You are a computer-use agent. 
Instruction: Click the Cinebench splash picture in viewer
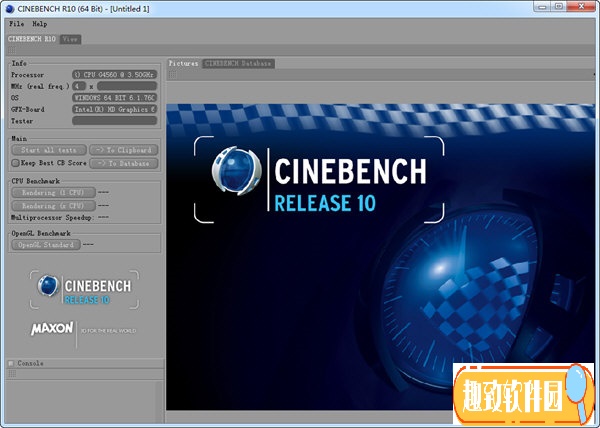tap(380, 257)
